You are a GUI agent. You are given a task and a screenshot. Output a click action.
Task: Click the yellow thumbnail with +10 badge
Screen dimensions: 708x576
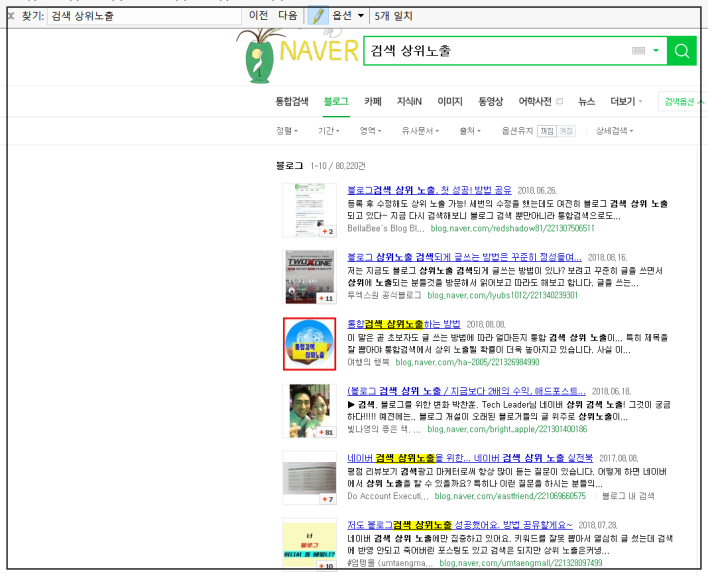(309, 544)
